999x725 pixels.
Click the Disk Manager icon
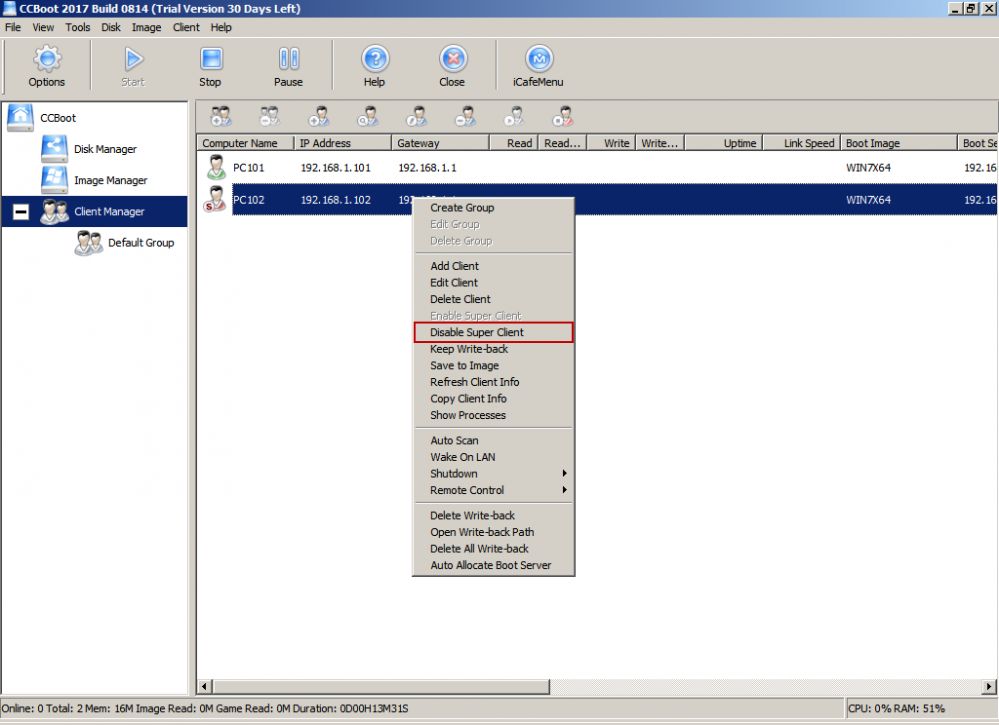point(54,148)
